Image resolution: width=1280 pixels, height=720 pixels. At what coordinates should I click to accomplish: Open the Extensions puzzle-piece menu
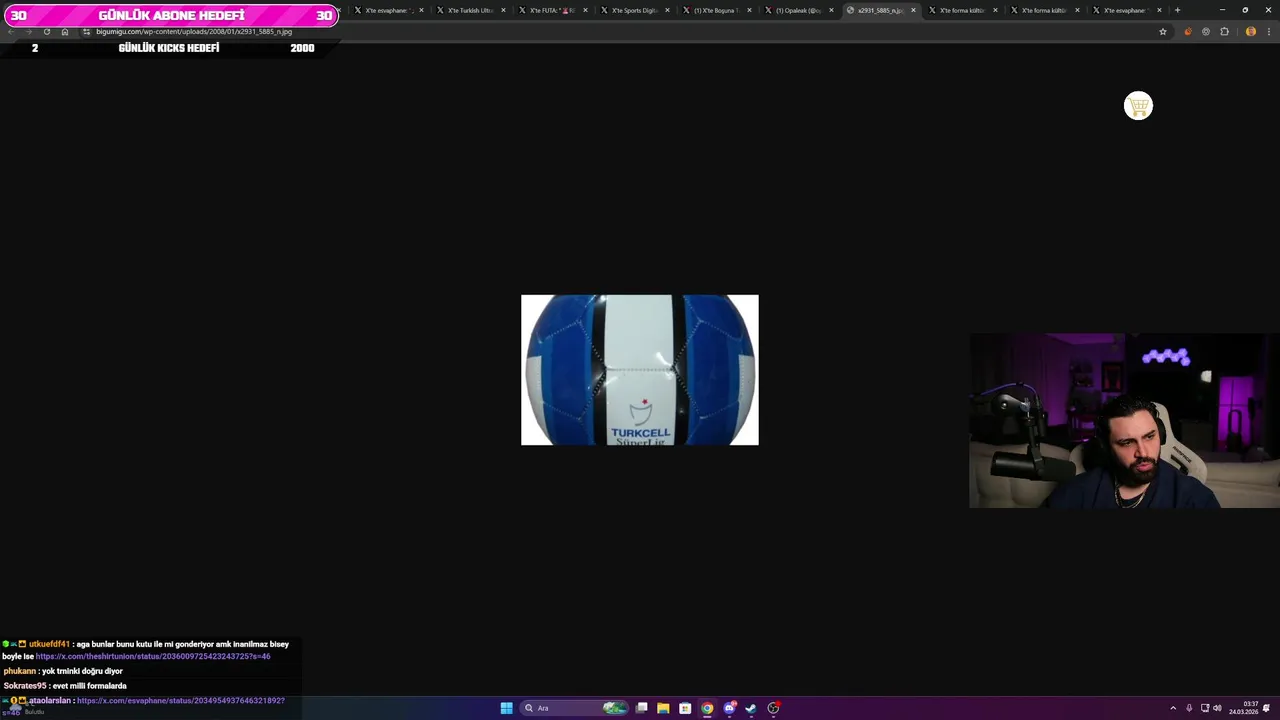point(1224,32)
